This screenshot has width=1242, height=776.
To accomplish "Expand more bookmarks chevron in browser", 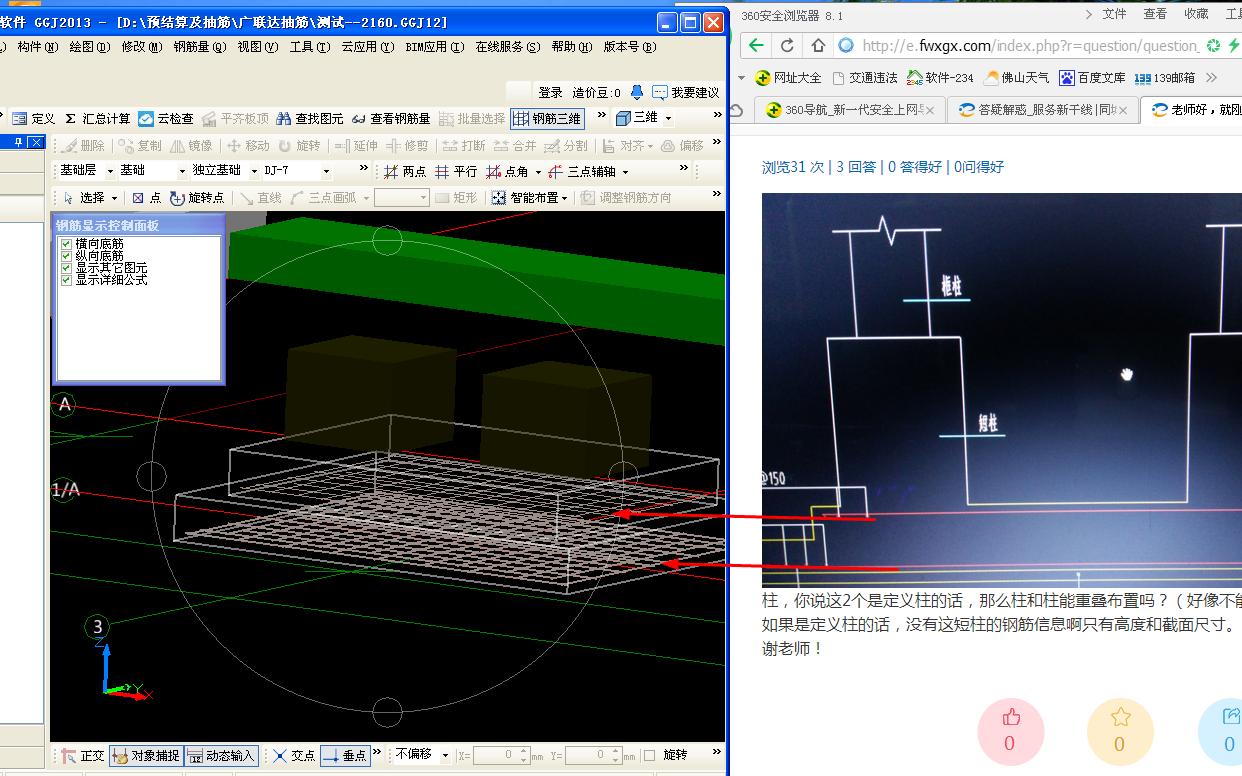I will click(1212, 77).
